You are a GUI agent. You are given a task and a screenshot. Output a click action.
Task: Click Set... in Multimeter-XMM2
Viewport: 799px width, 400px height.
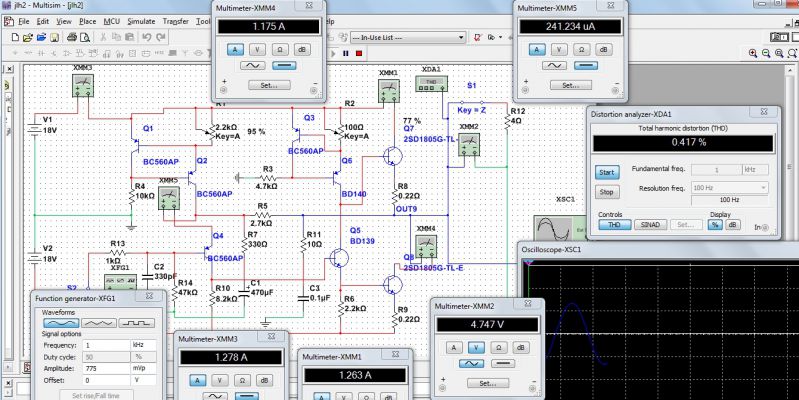pyautogui.click(x=488, y=383)
